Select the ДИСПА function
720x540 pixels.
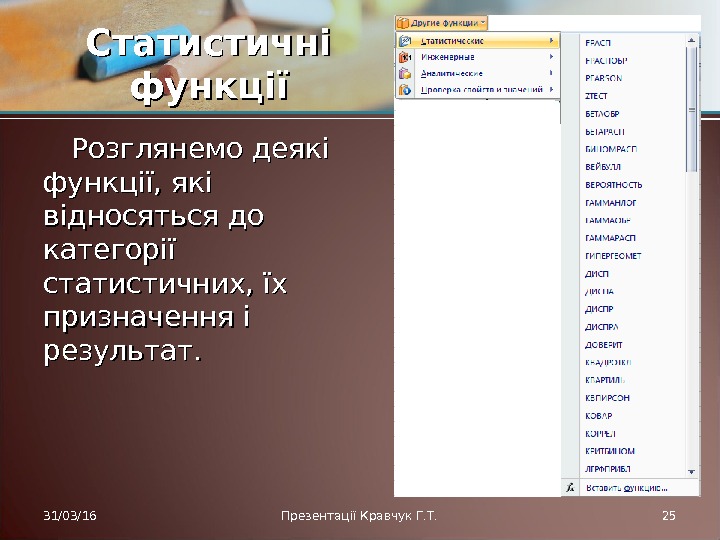click(x=599, y=292)
